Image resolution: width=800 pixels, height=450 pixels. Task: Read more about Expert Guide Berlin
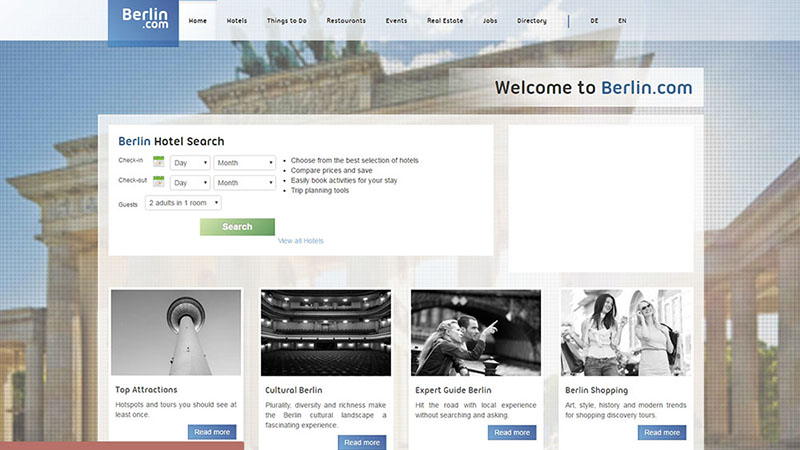tap(512, 432)
